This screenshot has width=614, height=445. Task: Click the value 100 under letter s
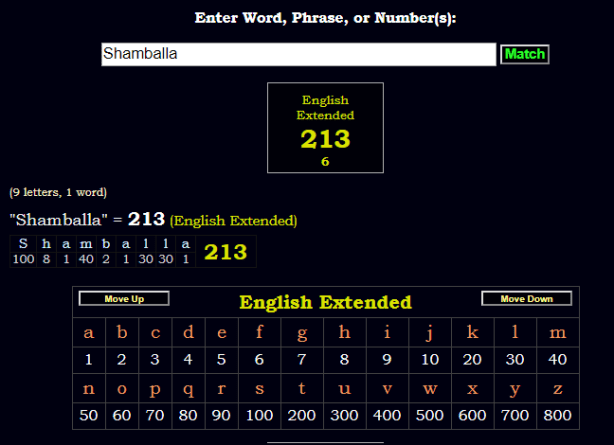point(259,415)
